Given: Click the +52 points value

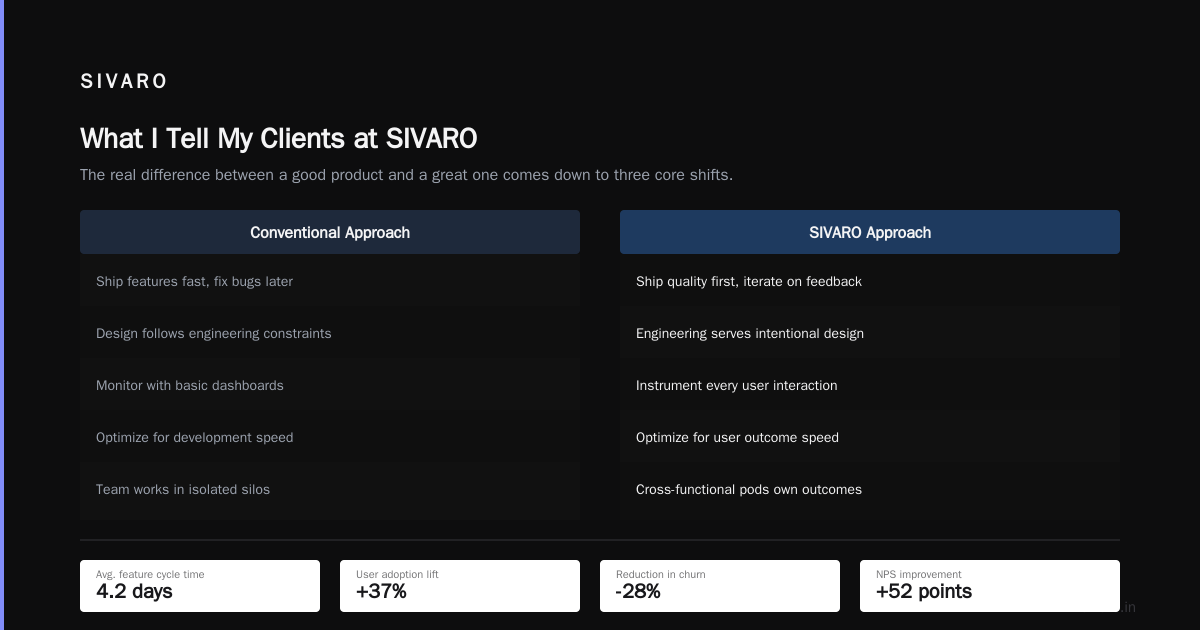Looking at the screenshot, I should pyautogui.click(x=924, y=592).
